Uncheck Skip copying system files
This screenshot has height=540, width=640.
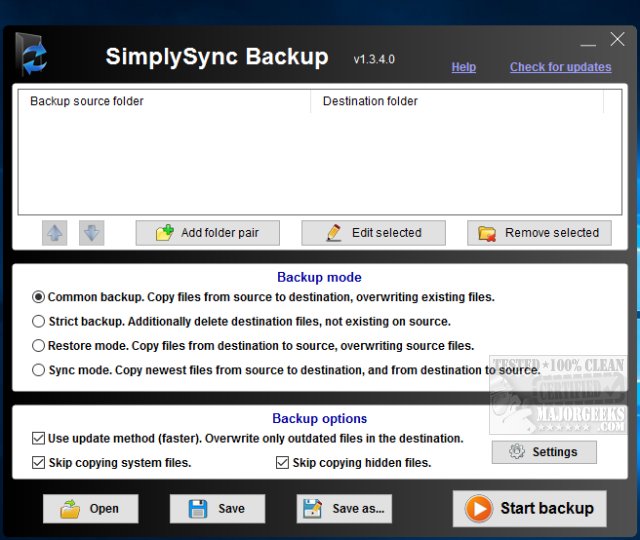39,463
